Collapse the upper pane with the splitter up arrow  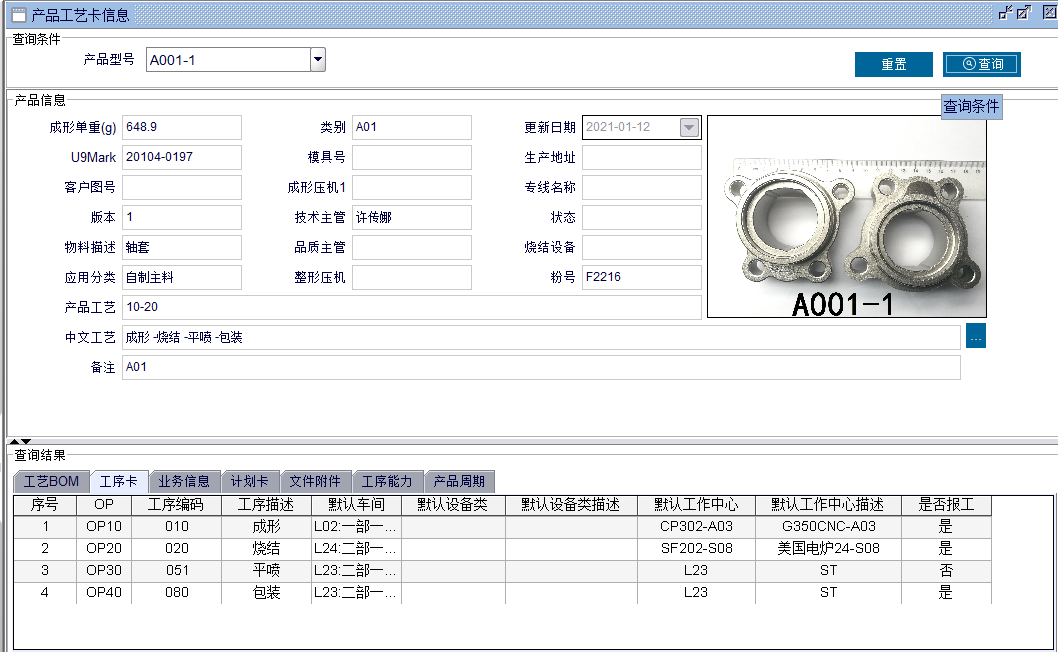[x=14, y=441]
